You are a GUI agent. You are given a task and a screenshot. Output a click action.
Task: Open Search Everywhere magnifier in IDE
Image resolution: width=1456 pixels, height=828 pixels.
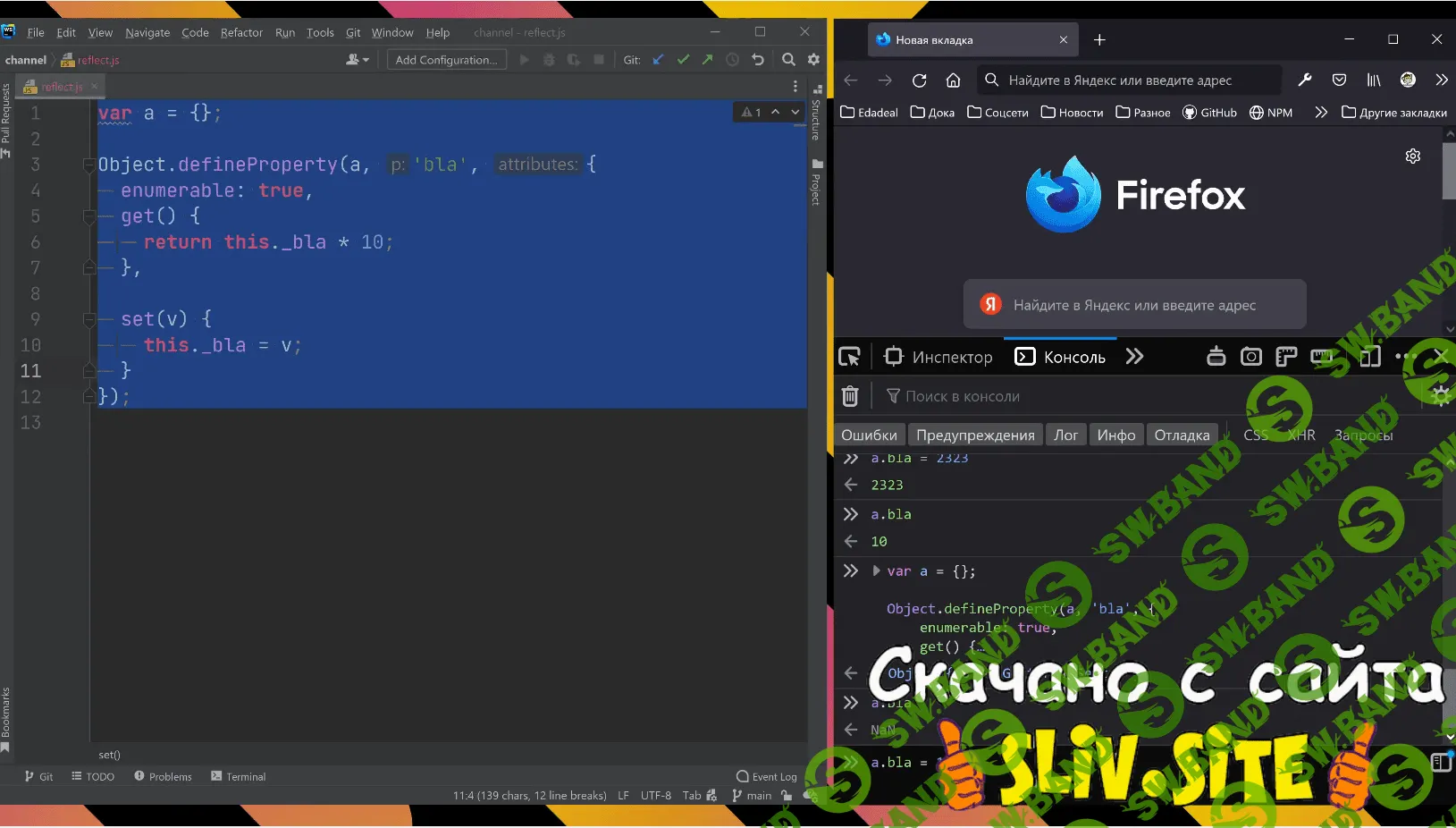(788, 60)
